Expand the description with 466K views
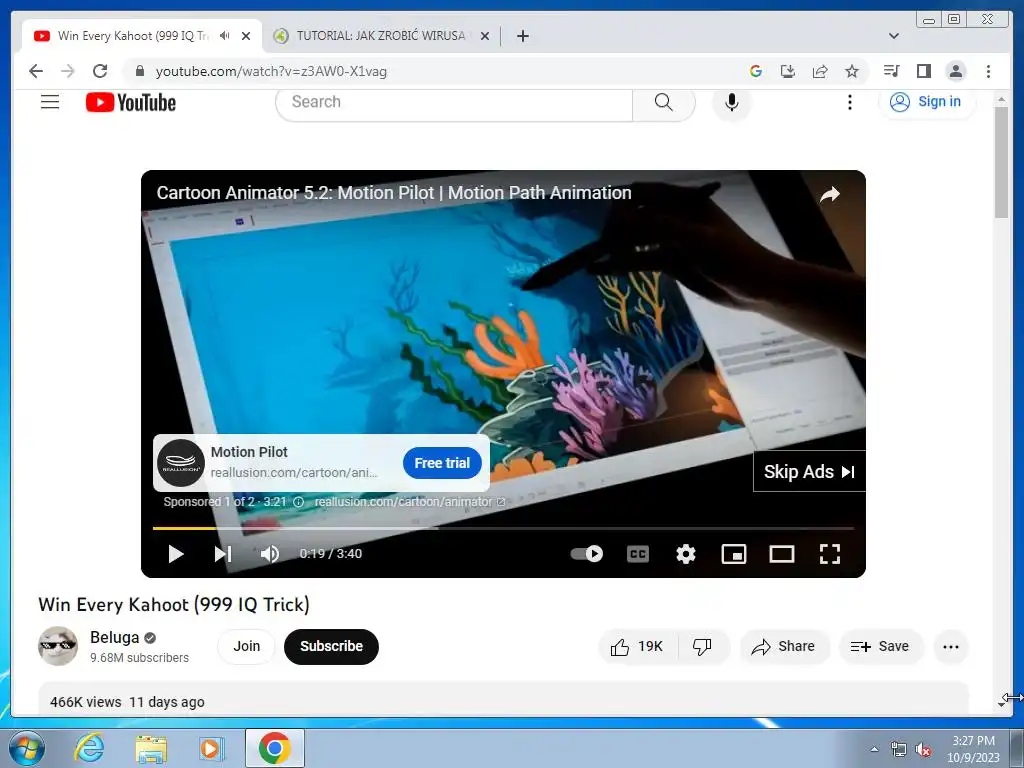The image size is (1024, 768). [503, 699]
